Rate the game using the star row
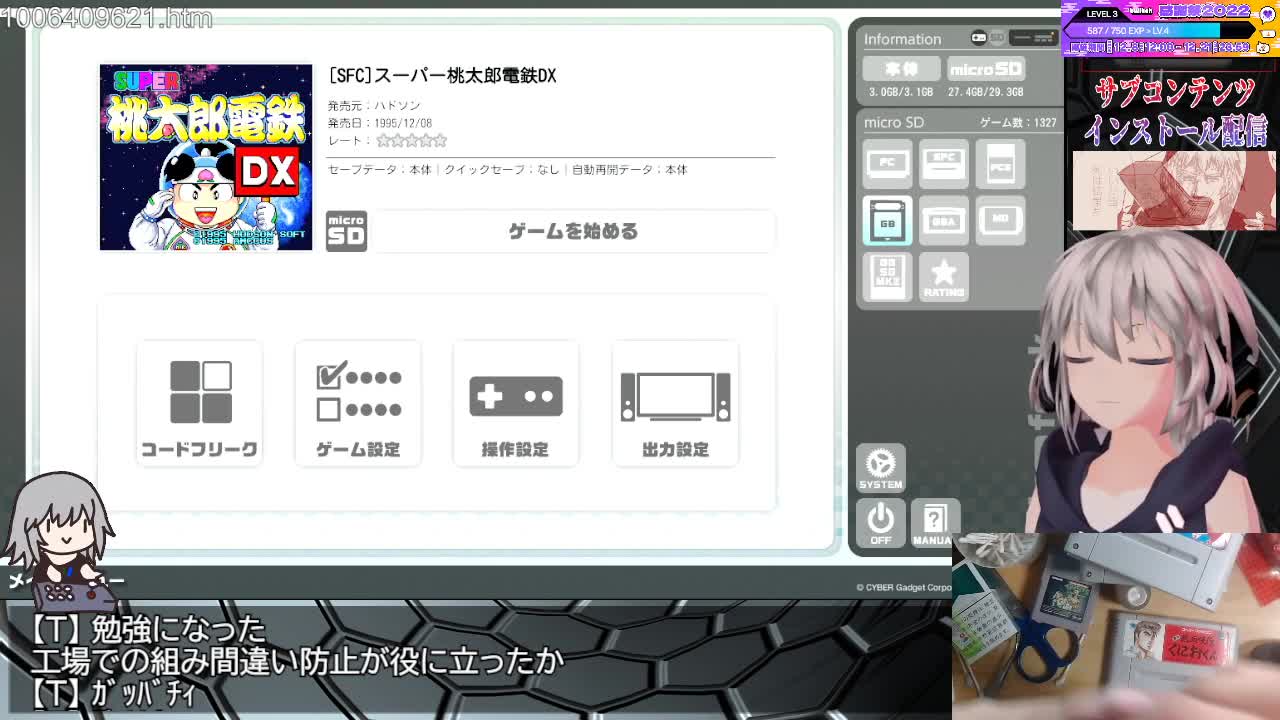Viewport: 1280px width, 720px height. tap(412, 141)
